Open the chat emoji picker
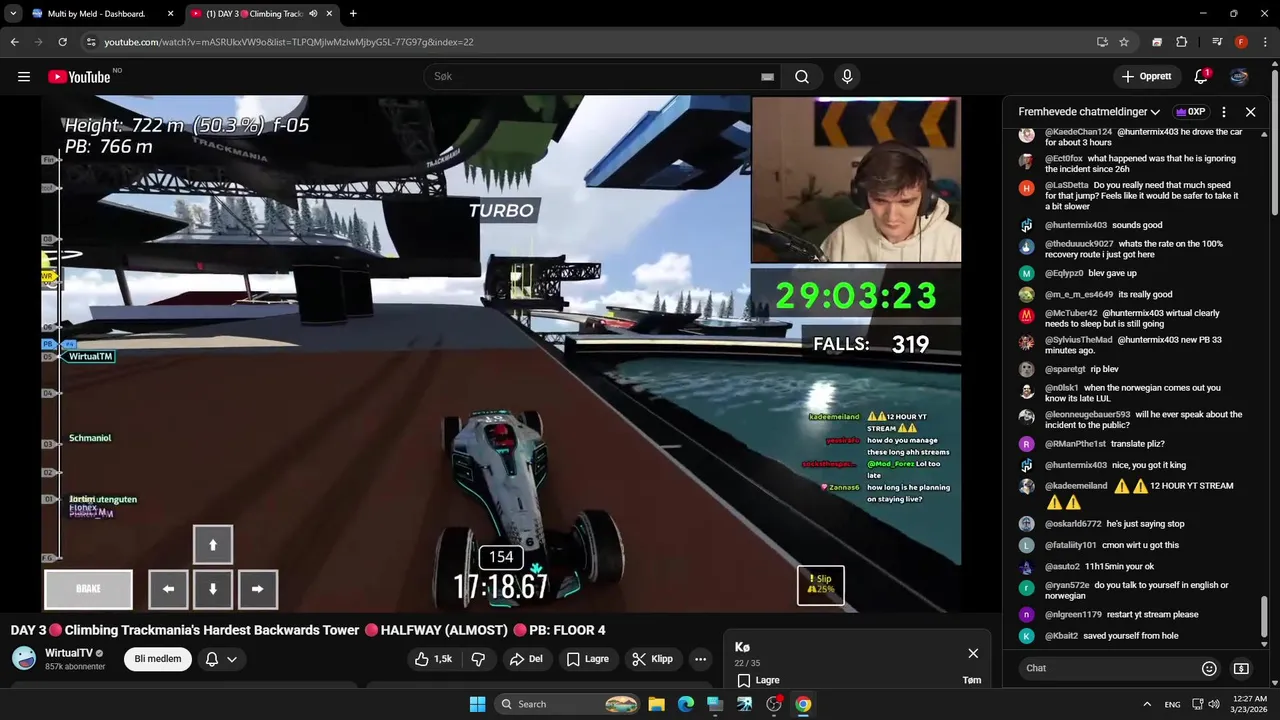 point(1209,668)
